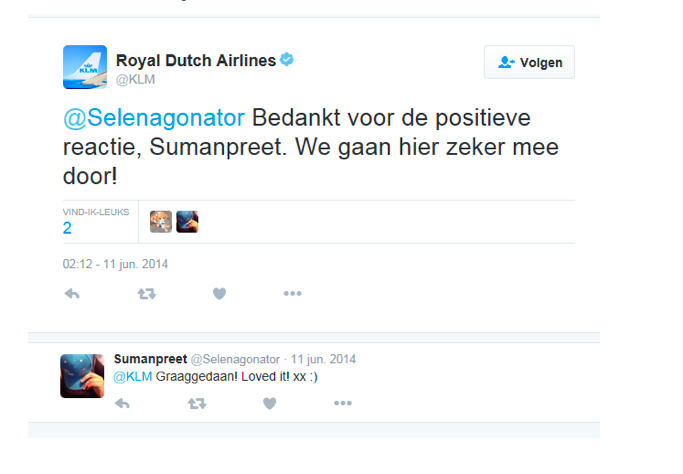Reply to Sumanpreet's tweet
Viewport: 683px width, 474px height.
tap(122, 404)
